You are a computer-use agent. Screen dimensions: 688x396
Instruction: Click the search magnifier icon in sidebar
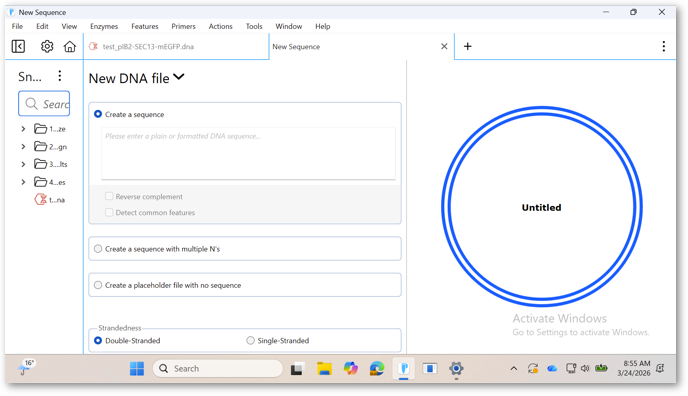coord(31,104)
